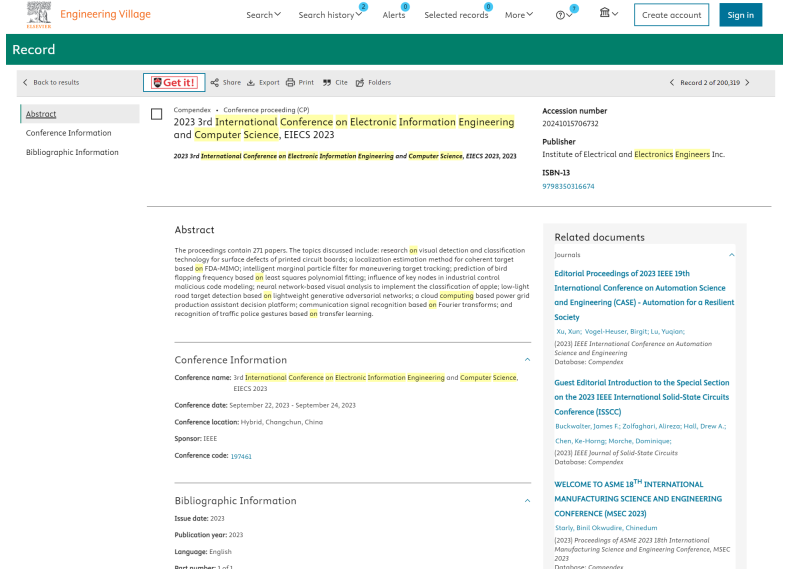
Task: Click the Engineering Village home link
Action: [105, 14]
